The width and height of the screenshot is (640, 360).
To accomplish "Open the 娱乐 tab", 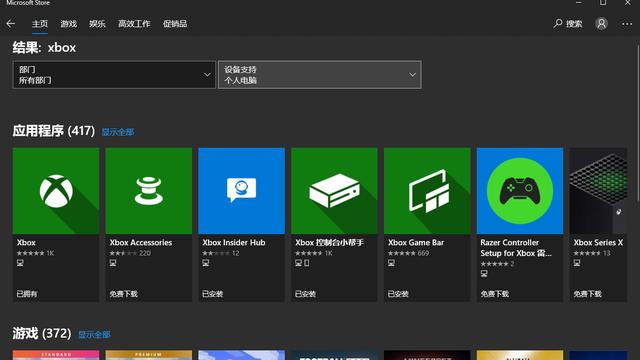I will click(x=97, y=24).
